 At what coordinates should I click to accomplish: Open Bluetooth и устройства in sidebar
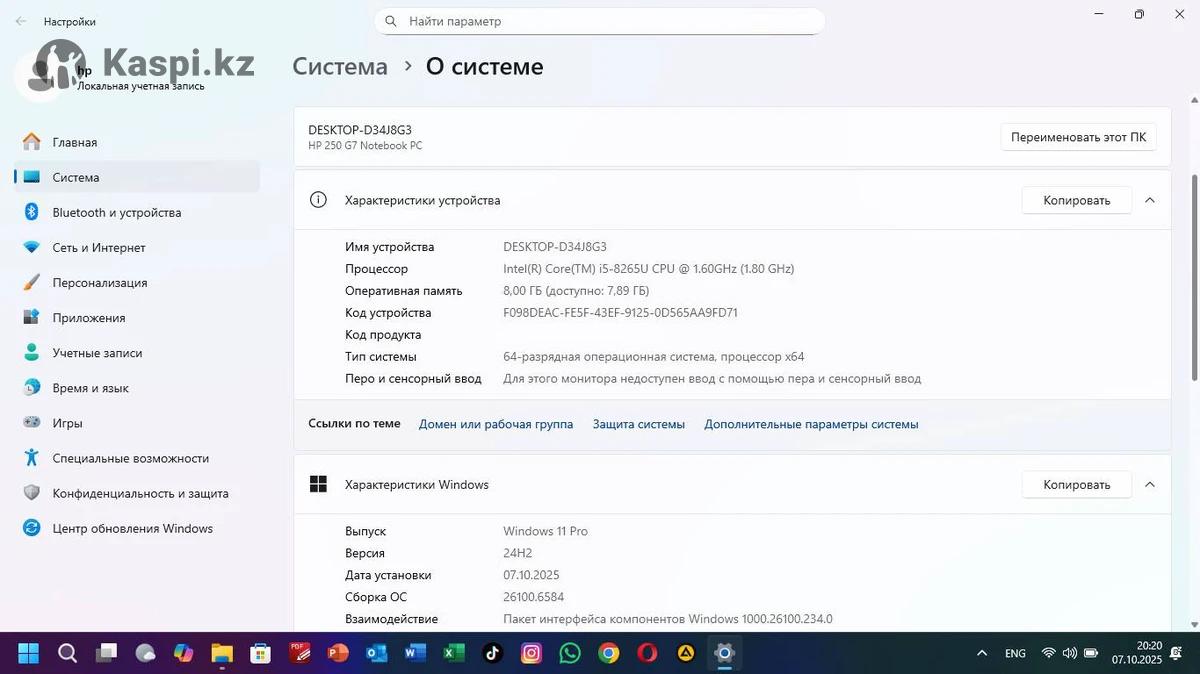tap(116, 213)
